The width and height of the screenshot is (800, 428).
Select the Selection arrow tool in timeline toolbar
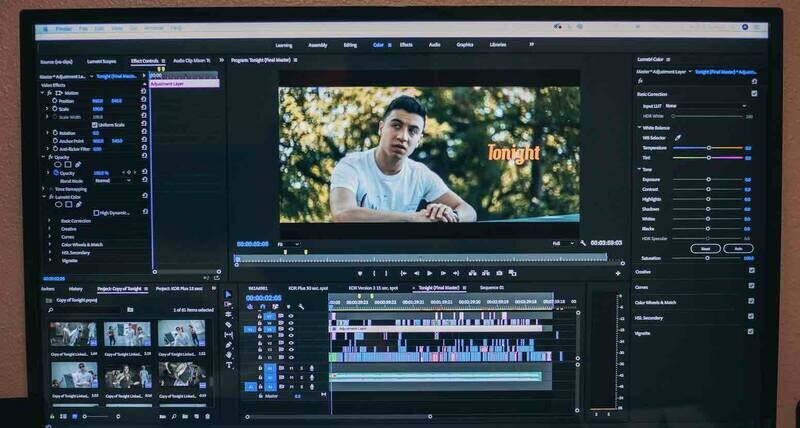[228, 294]
